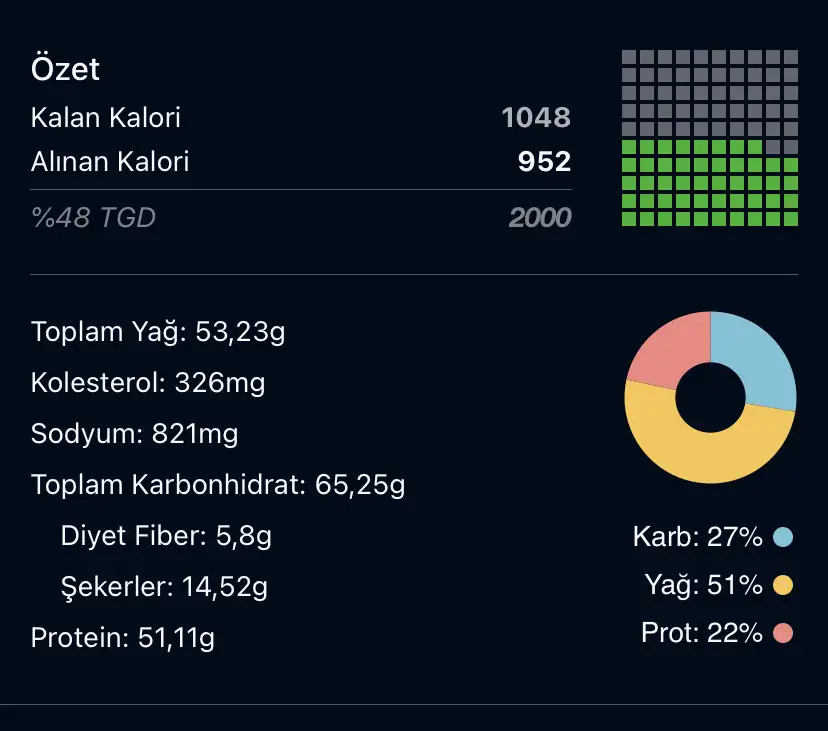This screenshot has height=731, width=828.
Task: Click the calorie progress grid chart
Action: pyautogui.click(x=710, y=138)
